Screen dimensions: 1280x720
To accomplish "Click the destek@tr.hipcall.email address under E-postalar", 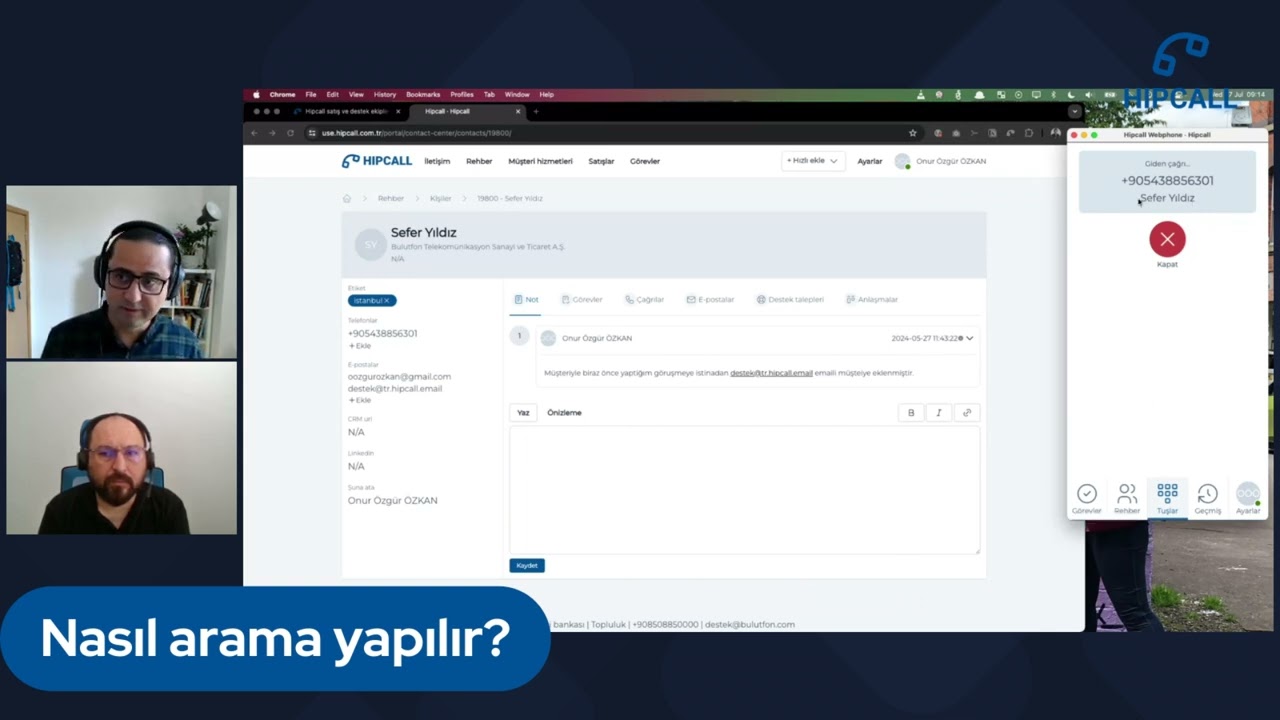I will coord(395,389).
